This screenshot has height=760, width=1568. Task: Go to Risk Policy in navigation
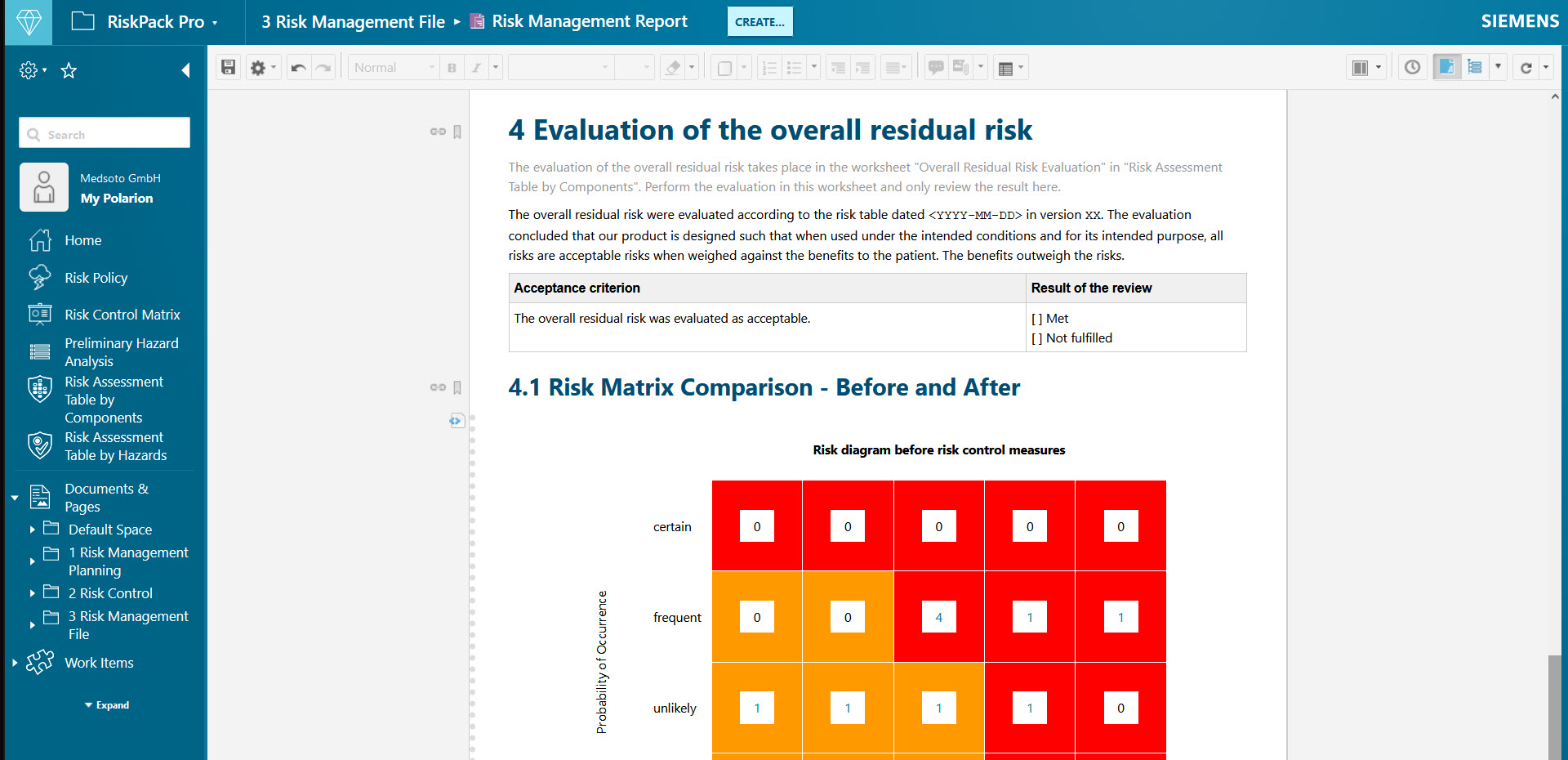[x=96, y=278]
